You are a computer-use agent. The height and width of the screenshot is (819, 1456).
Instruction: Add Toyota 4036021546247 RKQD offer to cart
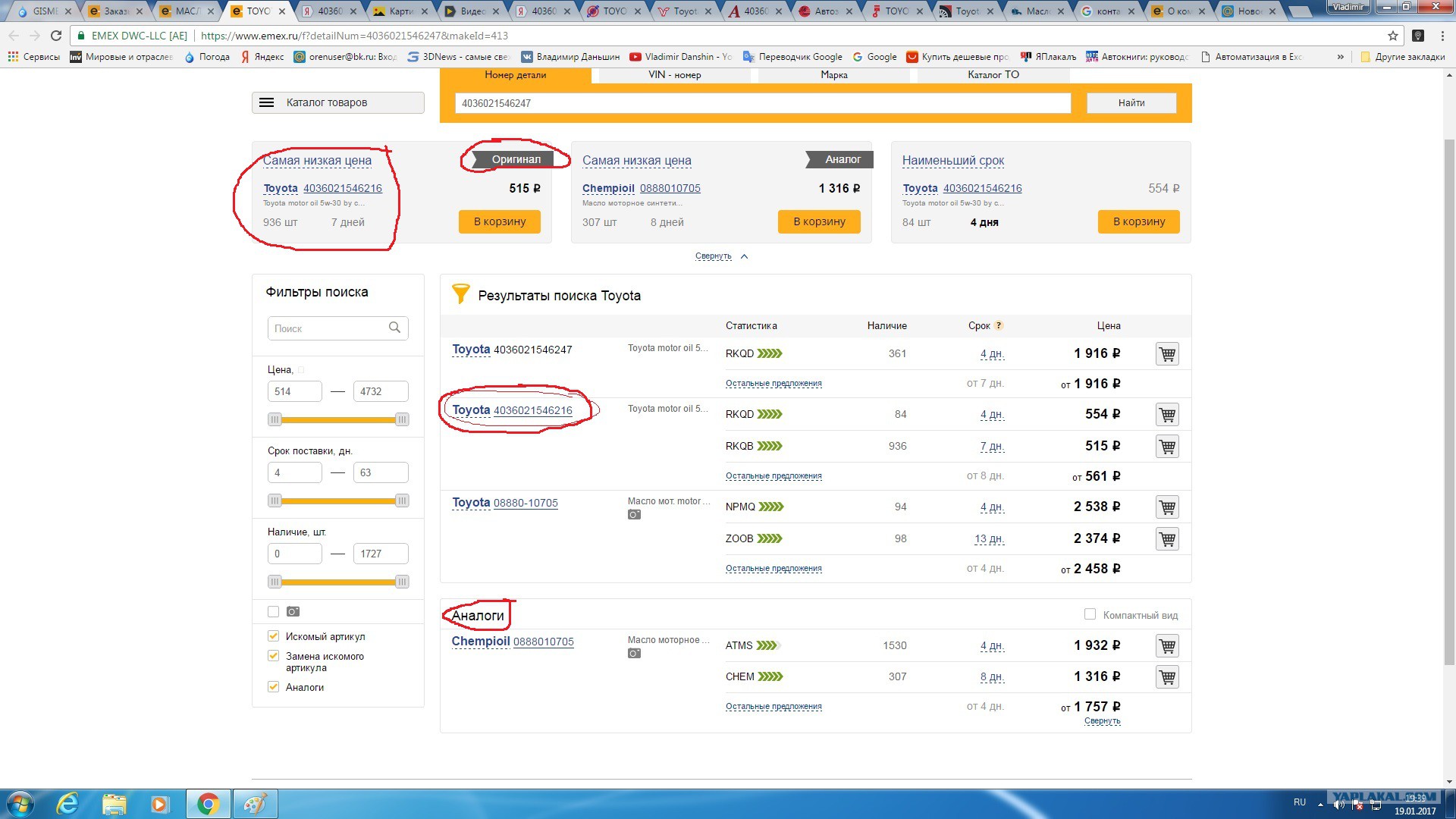(x=1167, y=354)
